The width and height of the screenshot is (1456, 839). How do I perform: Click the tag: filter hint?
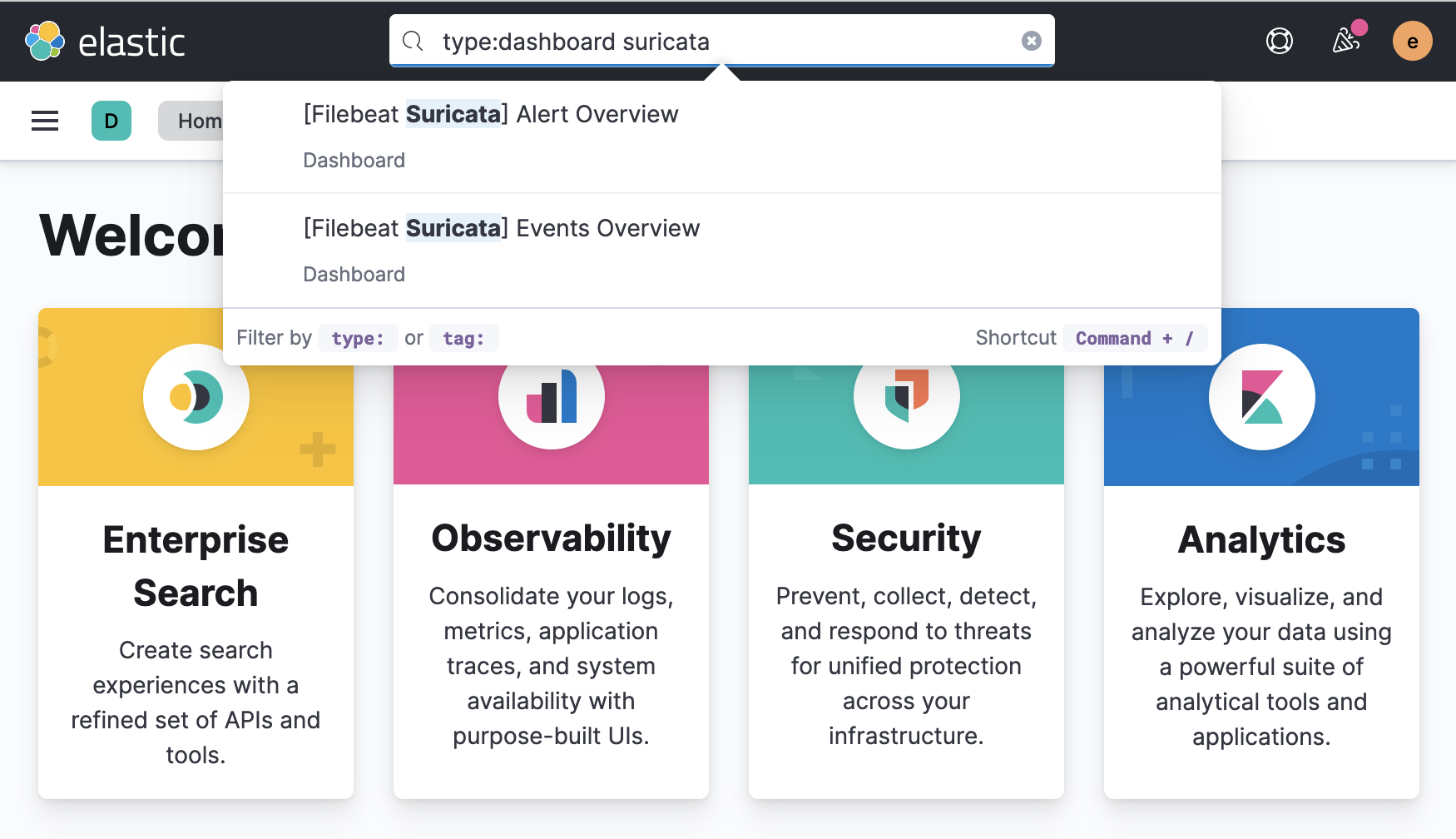pos(463,338)
